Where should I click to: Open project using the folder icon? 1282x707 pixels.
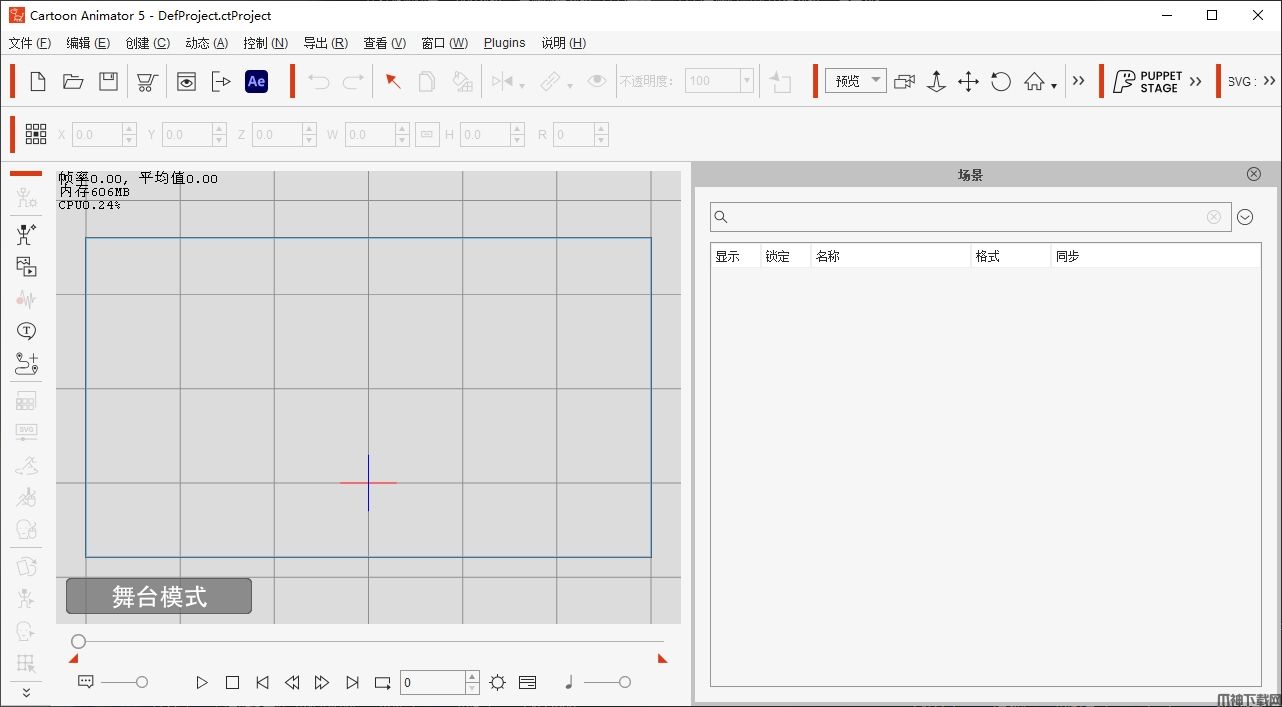coord(73,82)
